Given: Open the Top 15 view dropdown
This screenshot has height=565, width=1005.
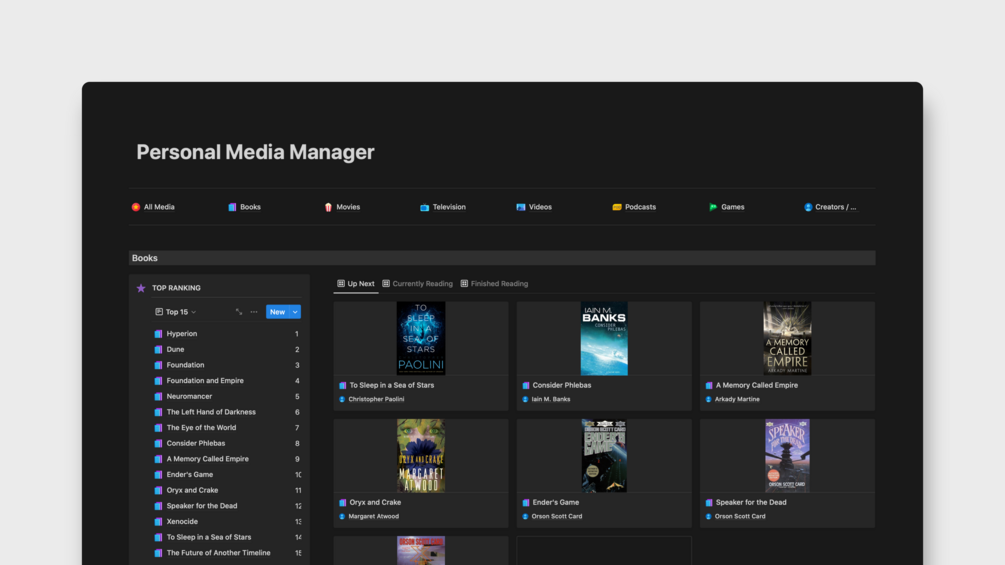Looking at the screenshot, I should [x=176, y=312].
